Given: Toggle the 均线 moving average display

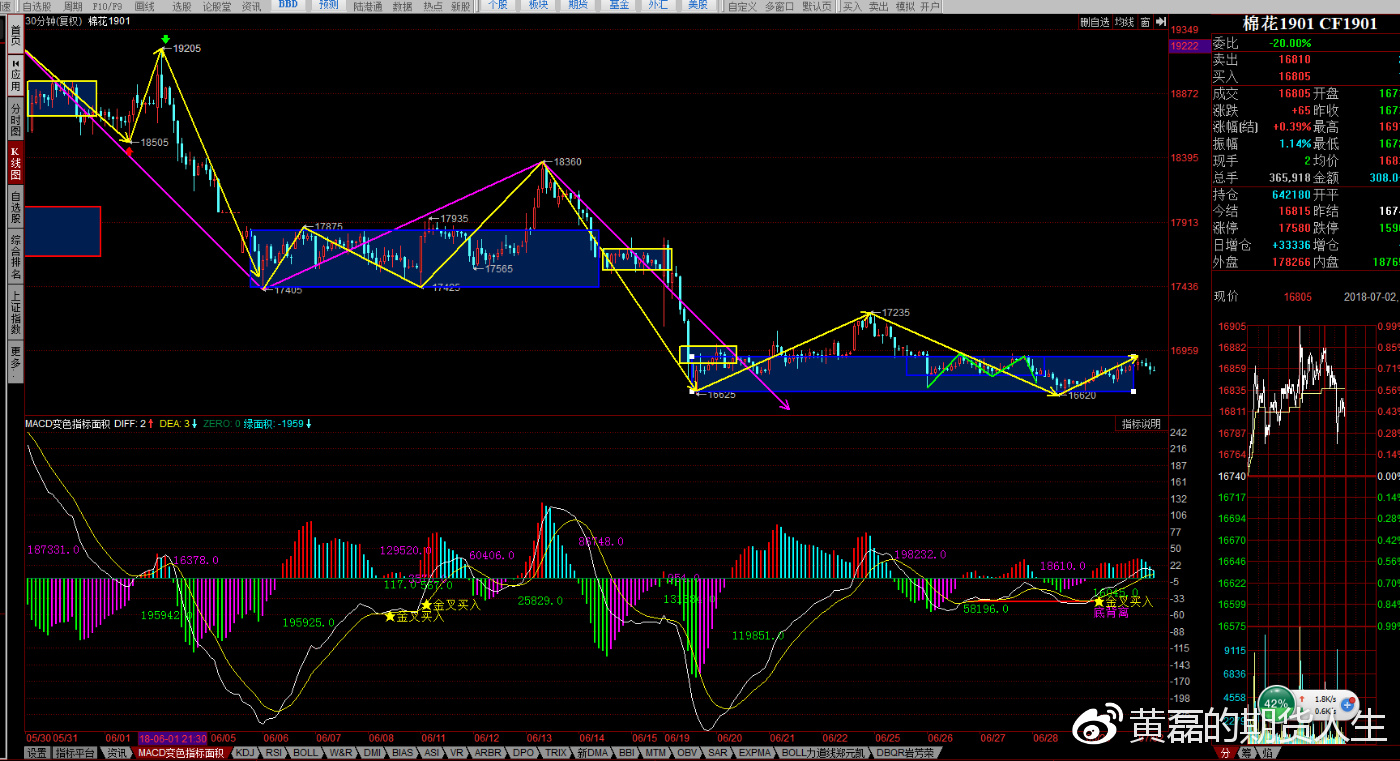Looking at the screenshot, I should coord(1124,22).
